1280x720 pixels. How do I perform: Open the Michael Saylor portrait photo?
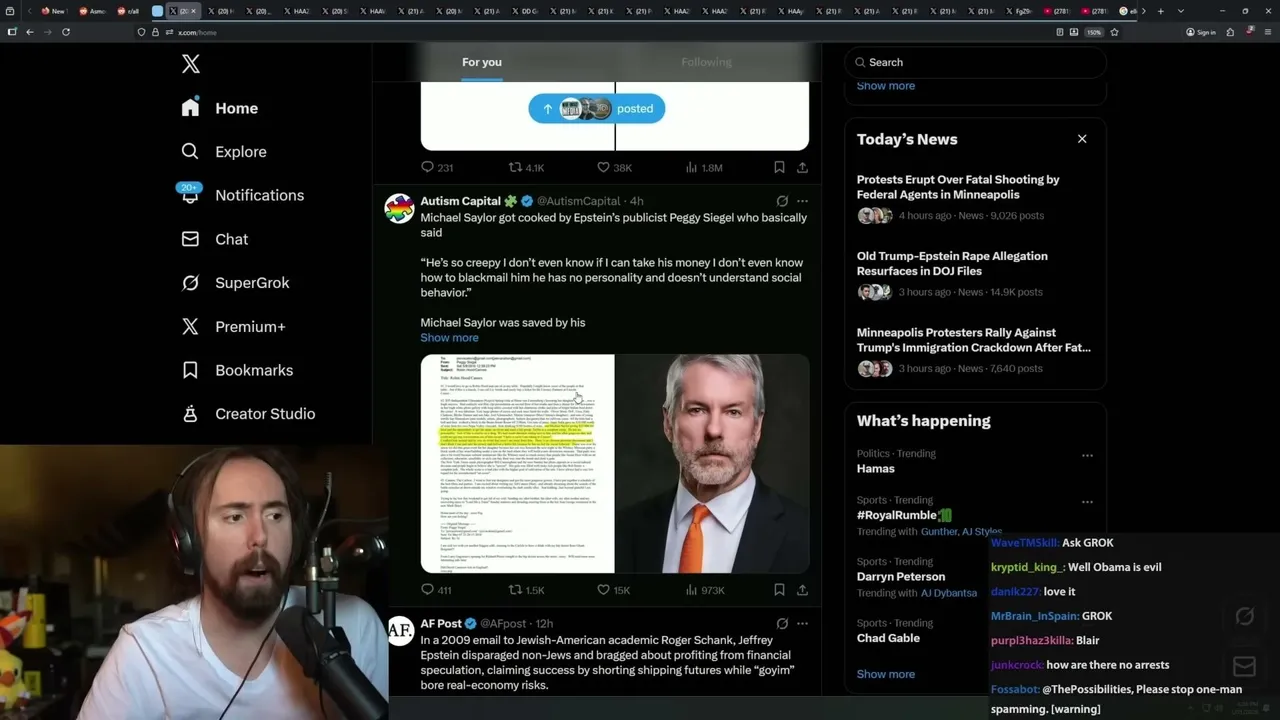click(712, 464)
